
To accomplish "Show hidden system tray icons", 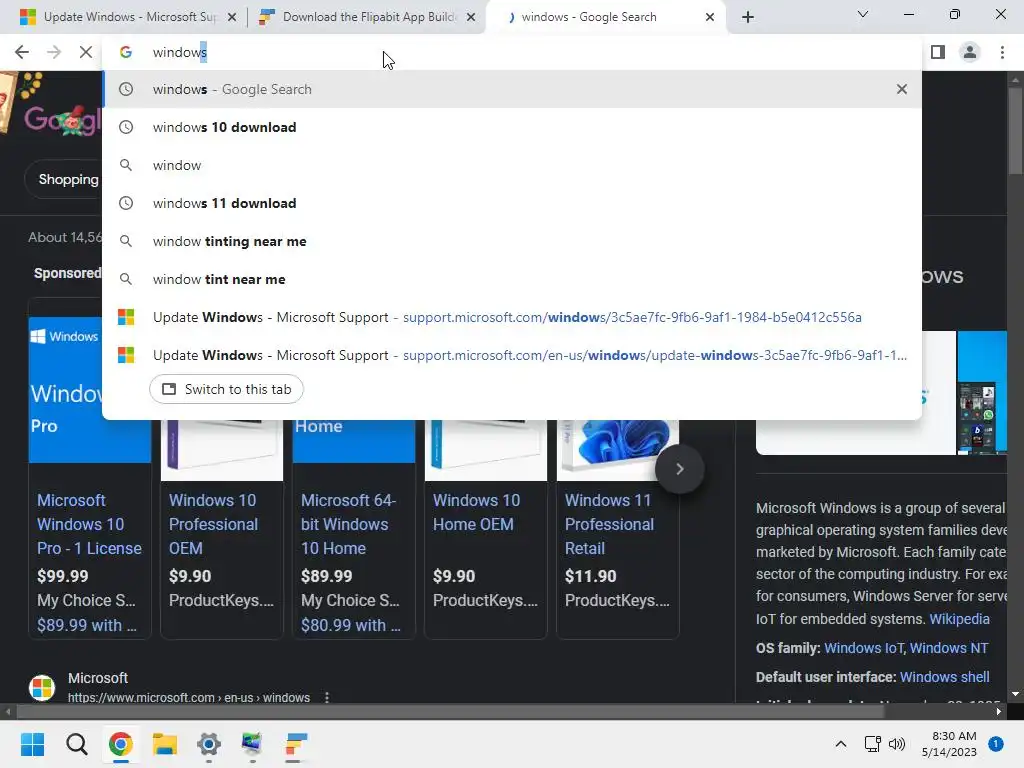I will click(840, 744).
